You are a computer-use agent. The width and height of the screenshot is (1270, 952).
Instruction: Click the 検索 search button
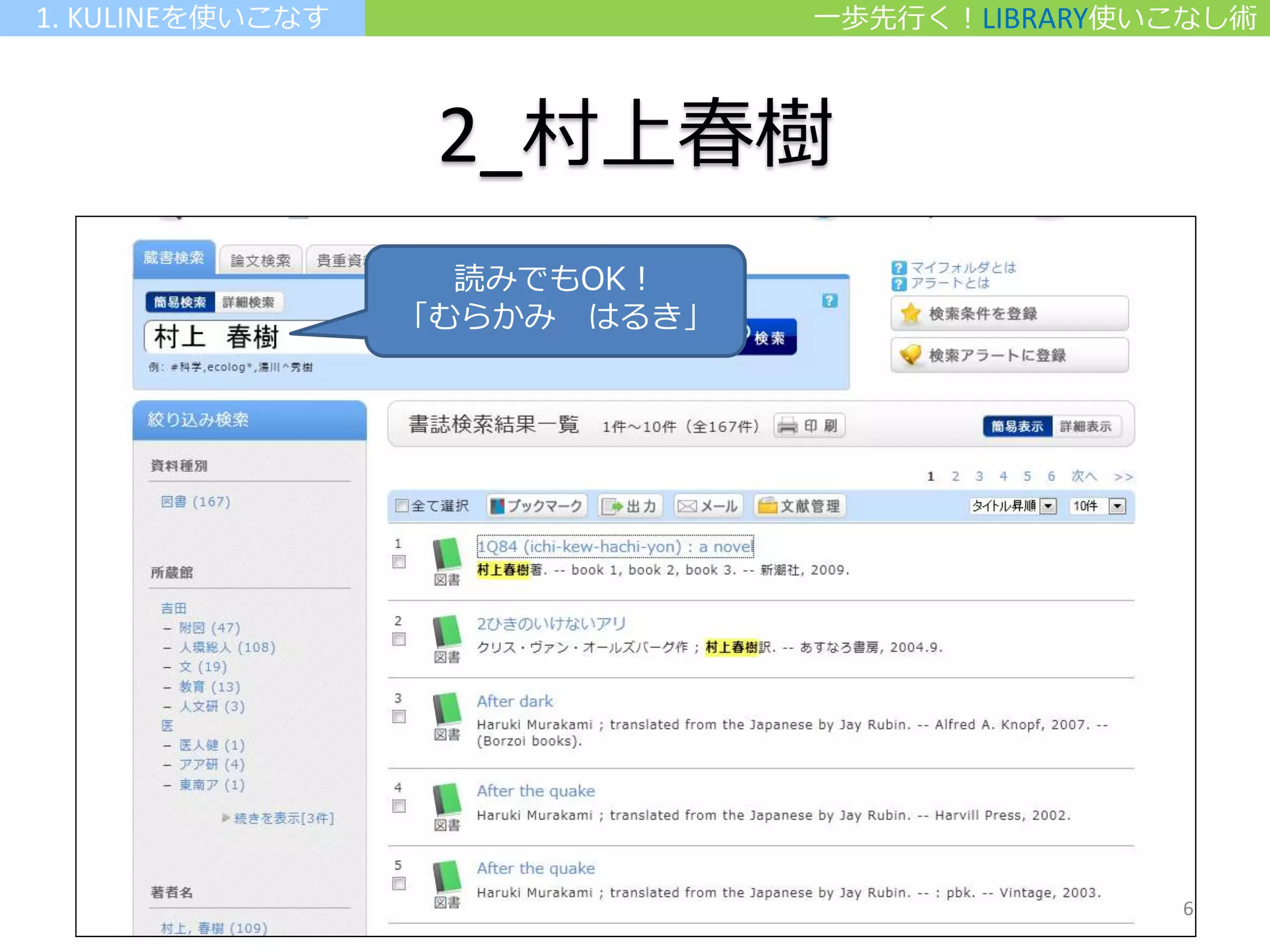coord(770,338)
